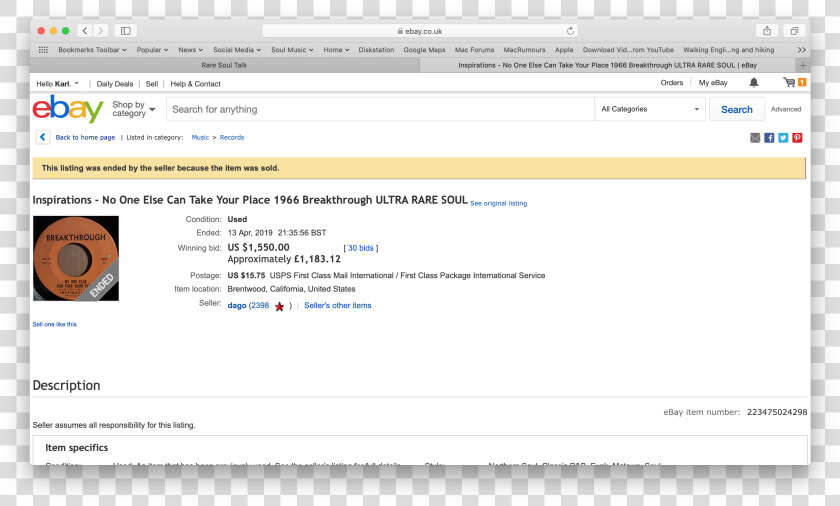The image size is (840, 506).
Task: Go to eBay home via logo
Action: pos(68,109)
